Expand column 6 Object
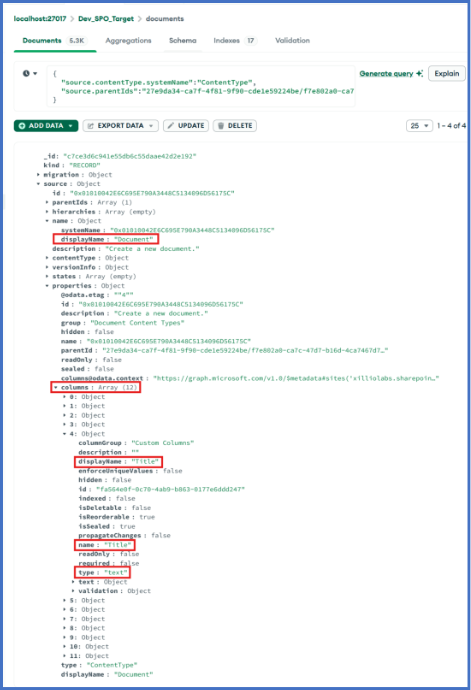The width and height of the screenshot is (471, 690). click(65, 609)
